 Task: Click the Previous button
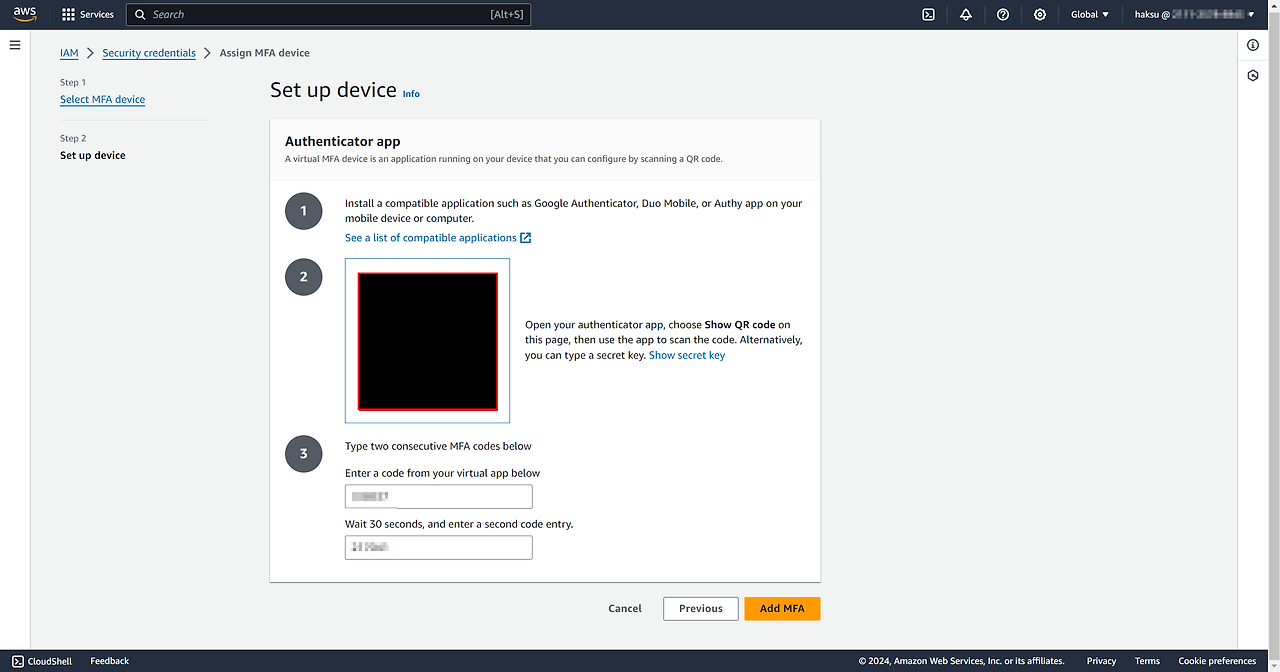point(700,608)
